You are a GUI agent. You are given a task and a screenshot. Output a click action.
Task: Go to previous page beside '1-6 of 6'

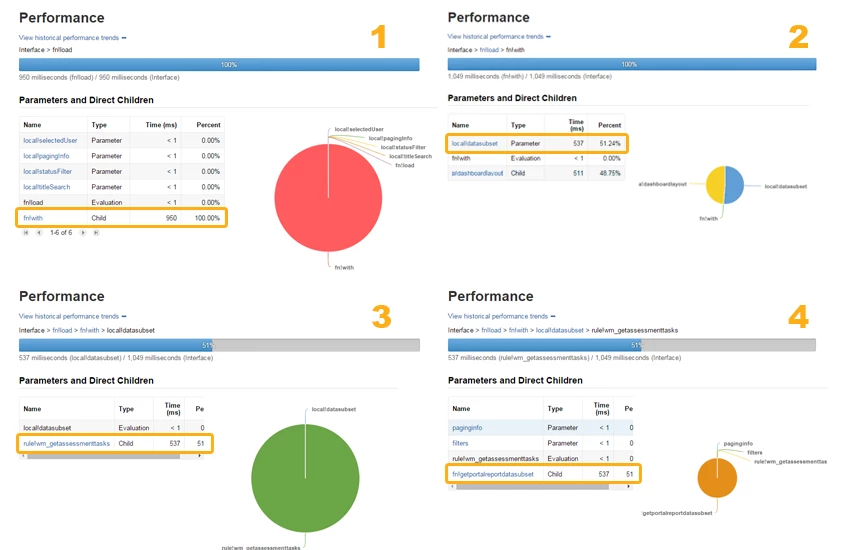(x=39, y=233)
